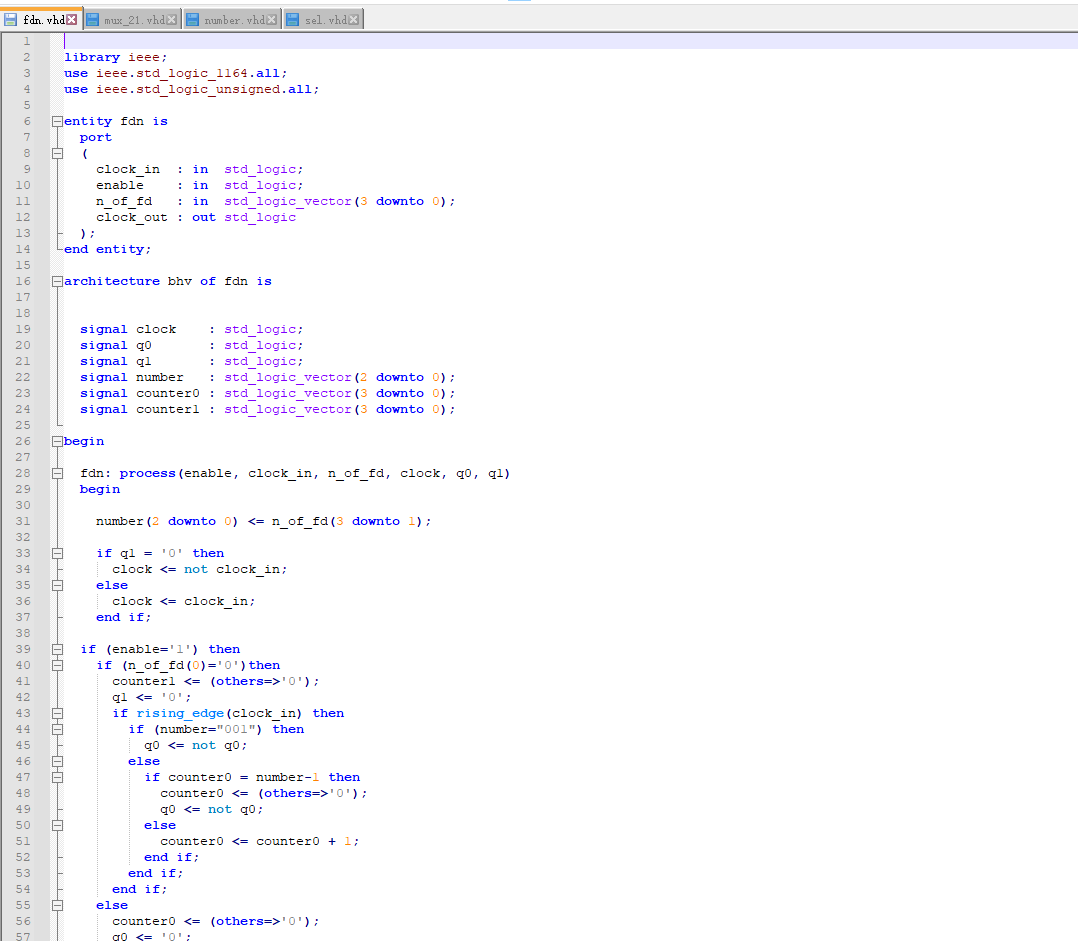The width and height of the screenshot is (1078, 941).
Task: Click 'clock <= not clock_in;' statement
Action: coord(199,569)
